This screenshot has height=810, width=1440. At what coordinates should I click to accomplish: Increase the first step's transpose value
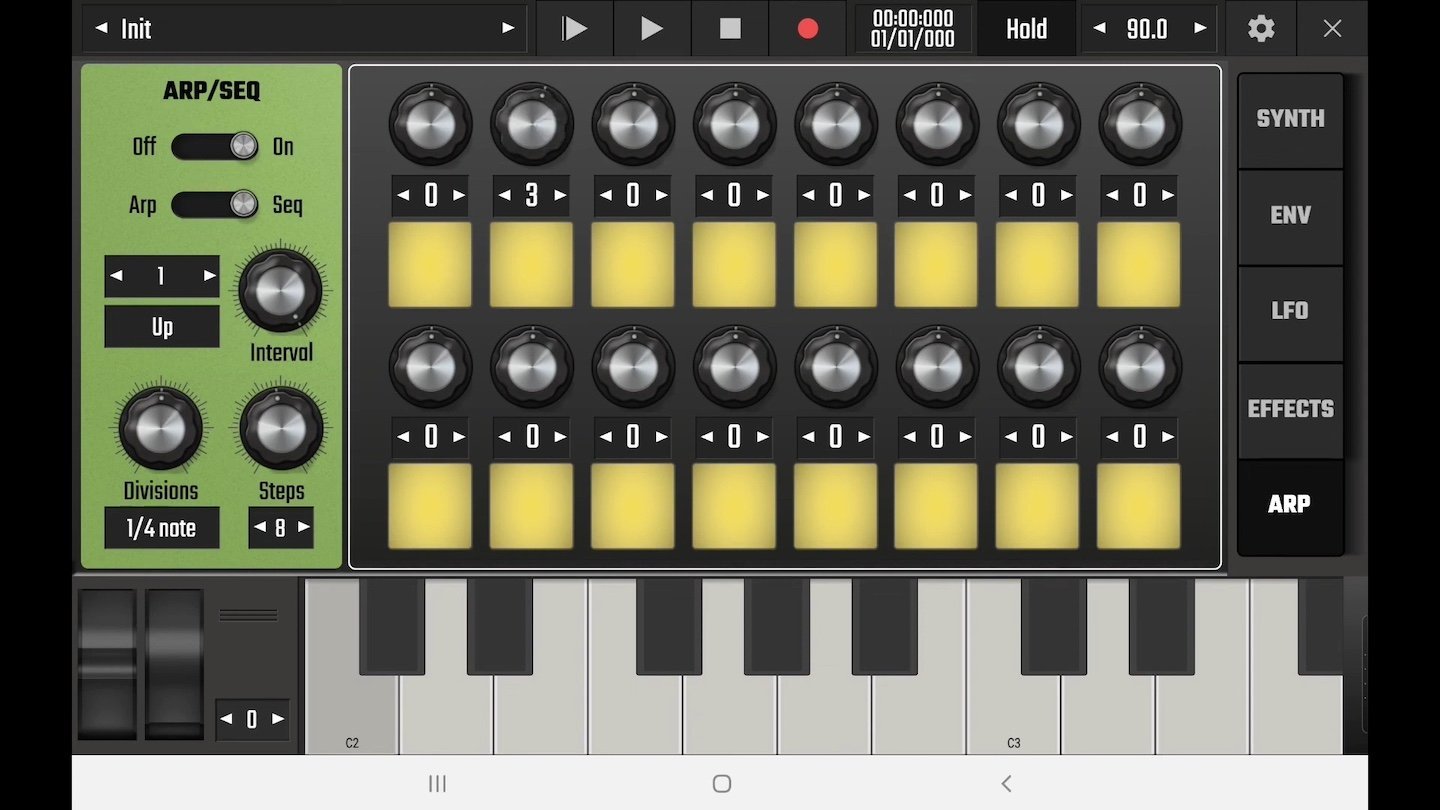459,196
